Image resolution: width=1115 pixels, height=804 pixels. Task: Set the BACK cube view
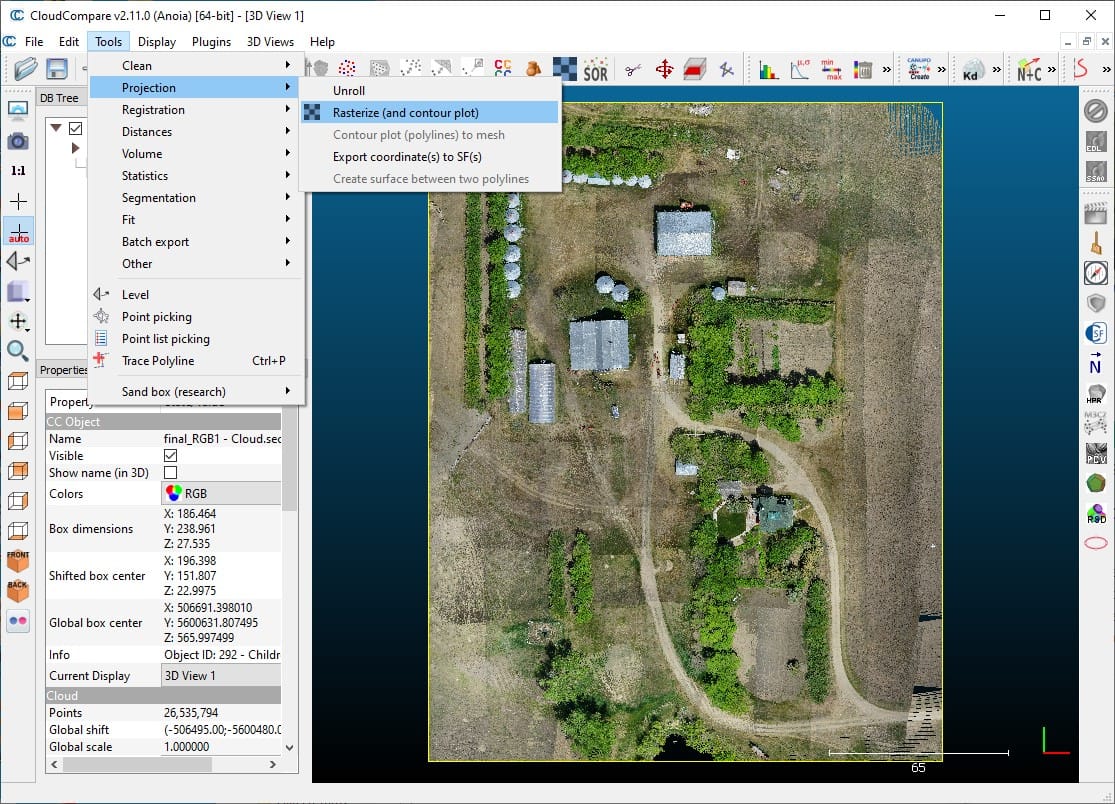point(18,591)
